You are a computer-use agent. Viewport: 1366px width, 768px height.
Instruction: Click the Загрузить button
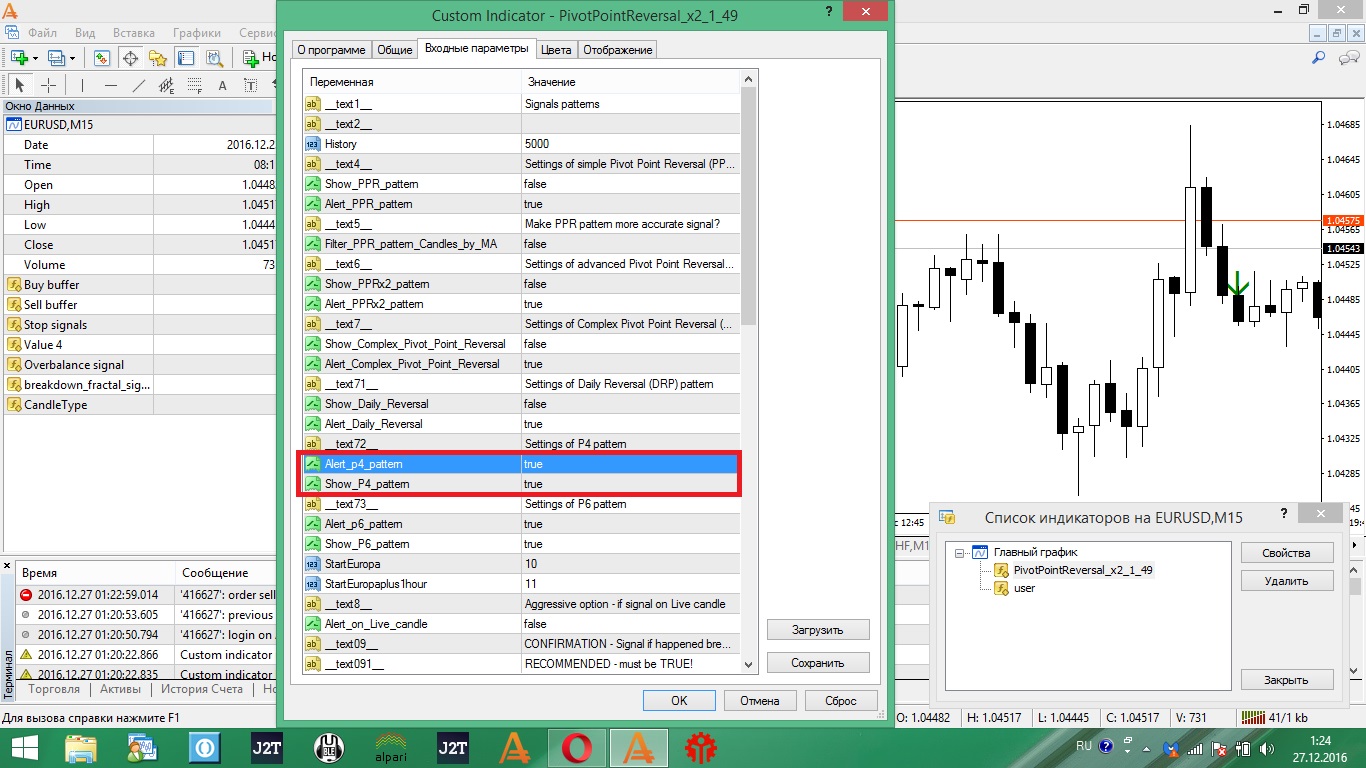coord(818,630)
